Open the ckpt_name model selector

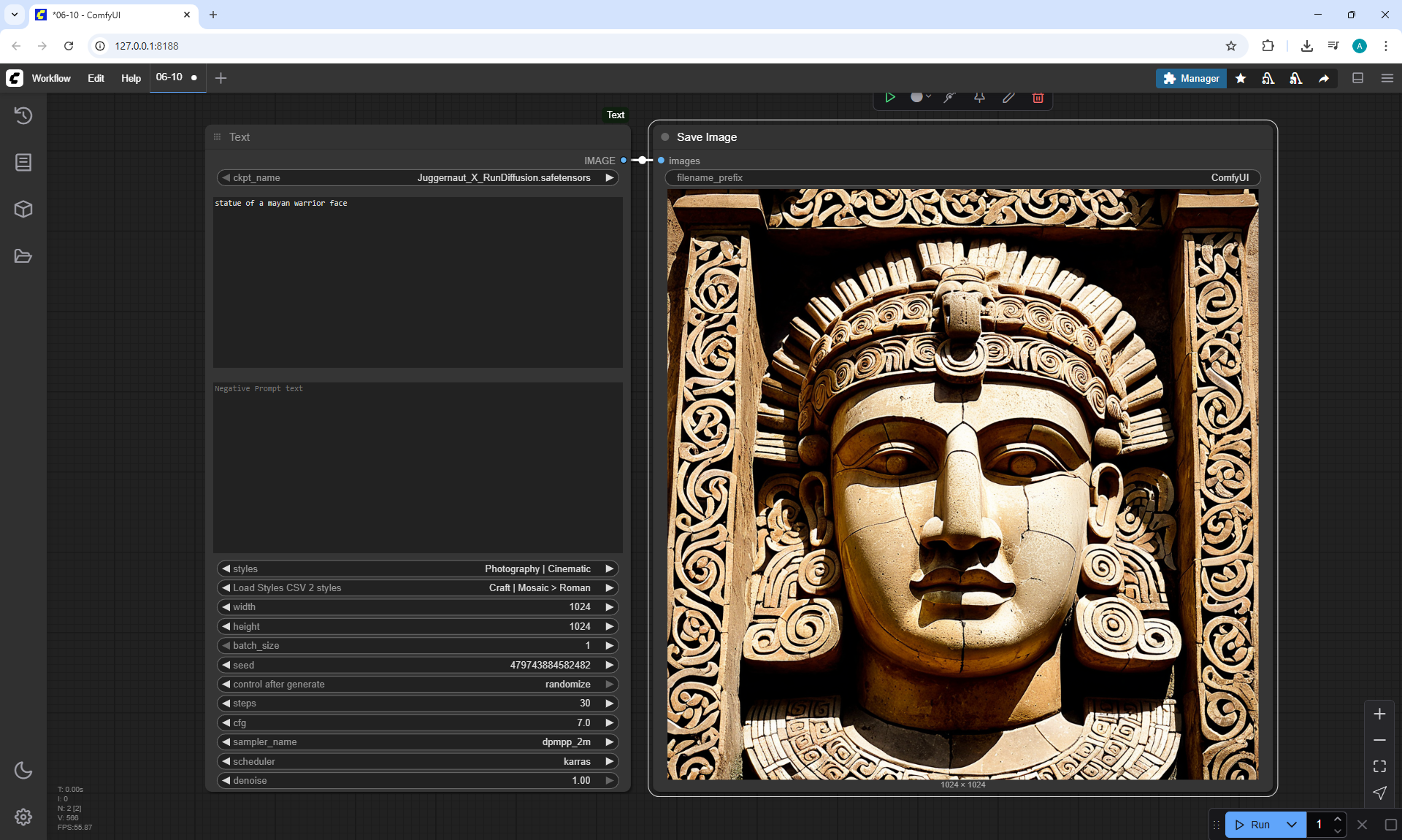click(418, 178)
